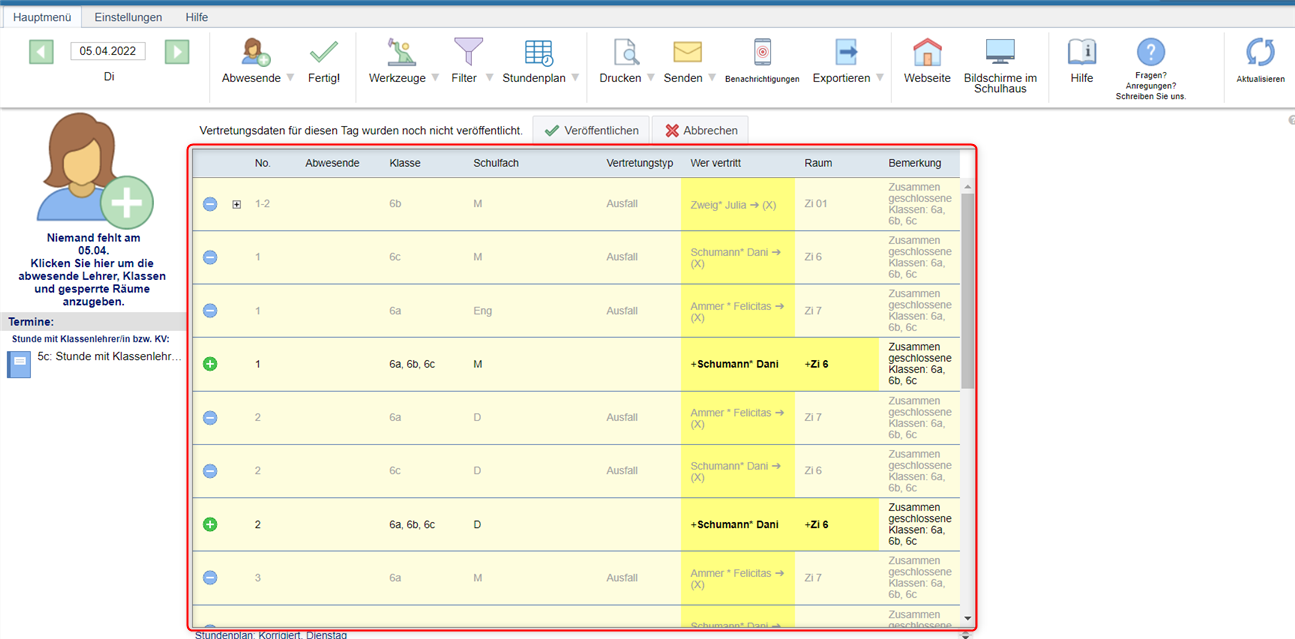Click the Klasse column header
The height and width of the screenshot is (639, 1295).
(405, 163)
